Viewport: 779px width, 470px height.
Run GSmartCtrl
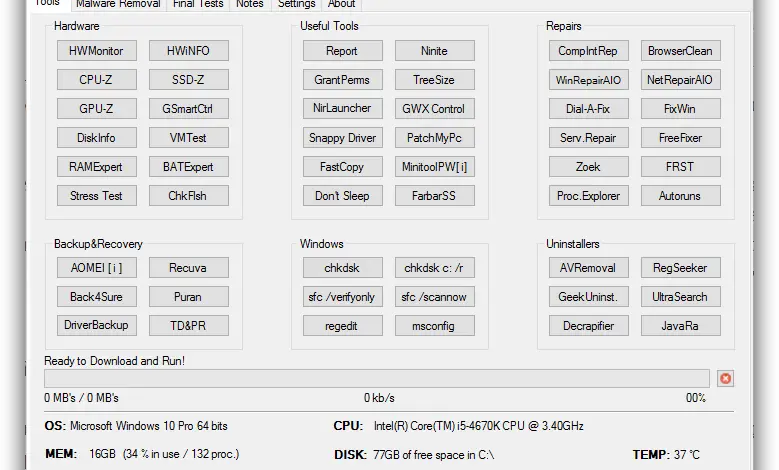point(188,109)
